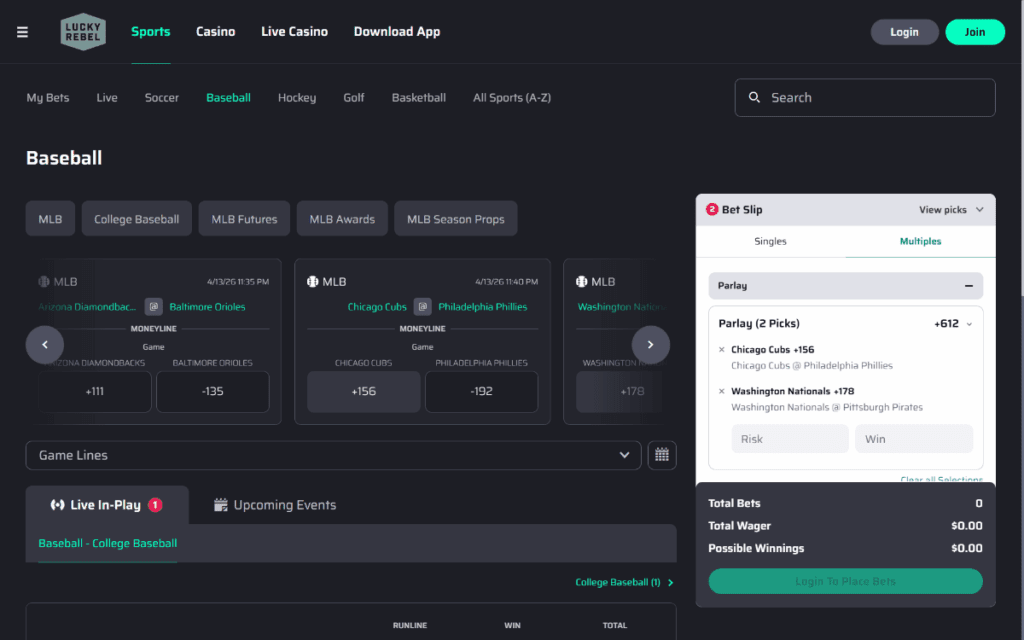Click the @ icon between Cubs and Phillies
The height and width of the screenshot is (640, 1024).
pos(423,306)
